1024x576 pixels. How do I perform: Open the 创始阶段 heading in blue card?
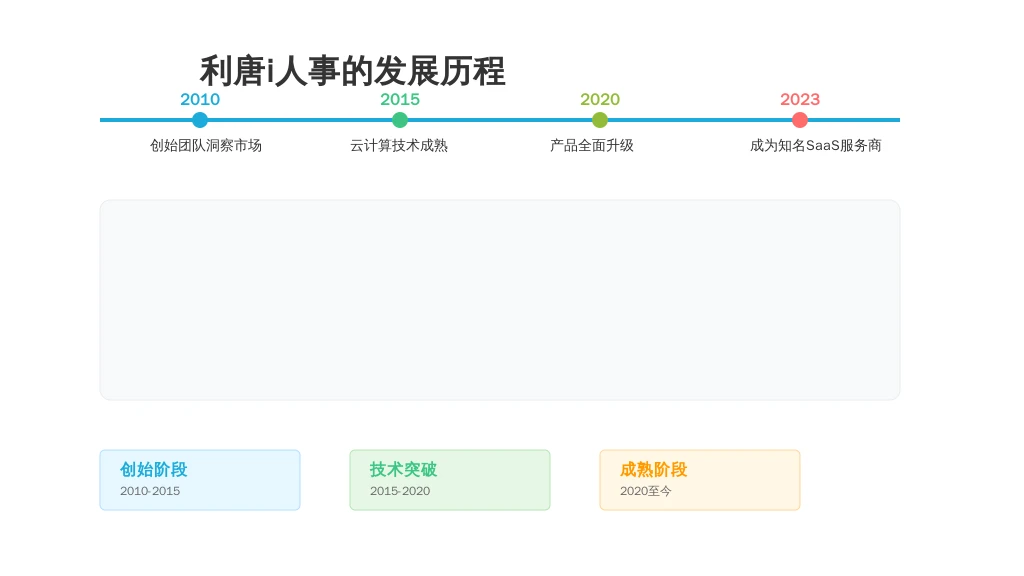[x=153, y=469]
